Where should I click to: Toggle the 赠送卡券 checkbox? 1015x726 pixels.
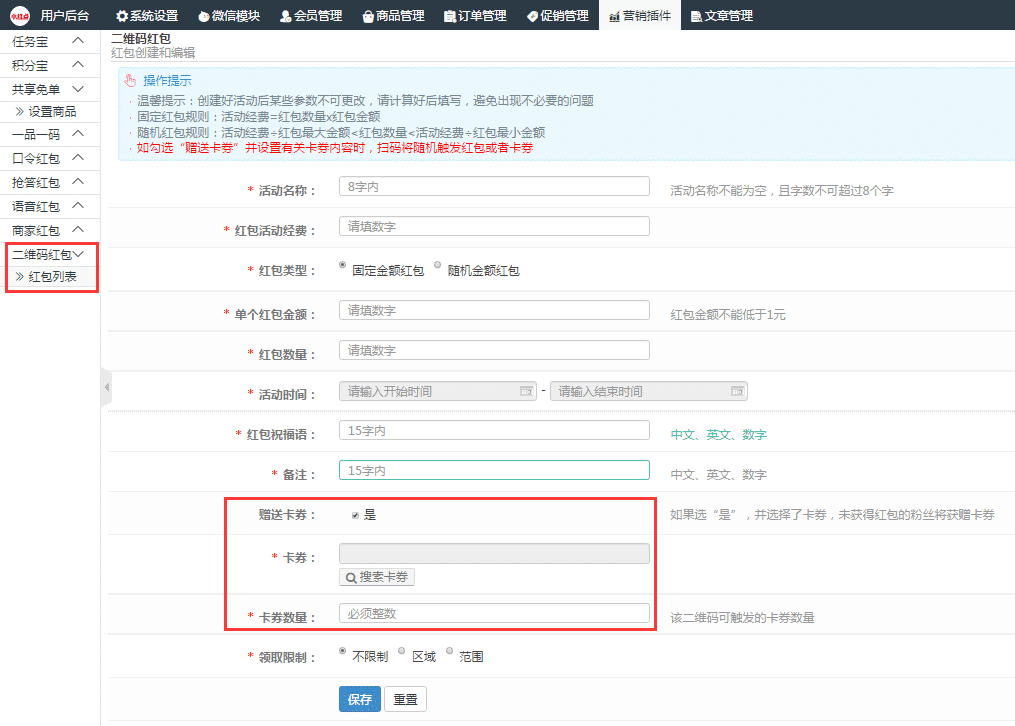(355, 516)
